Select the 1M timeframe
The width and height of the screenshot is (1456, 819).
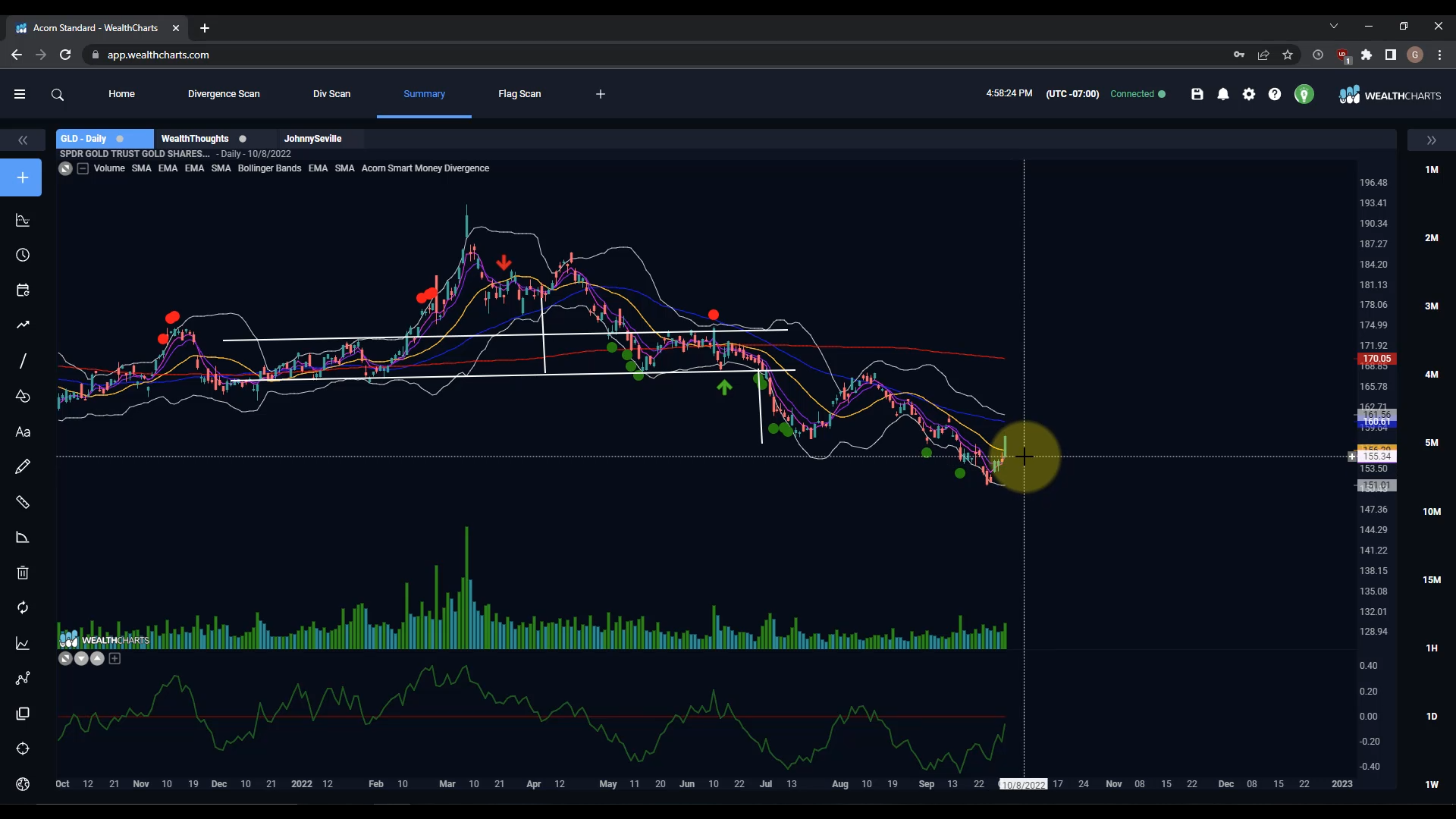[x=1432, y=170]
